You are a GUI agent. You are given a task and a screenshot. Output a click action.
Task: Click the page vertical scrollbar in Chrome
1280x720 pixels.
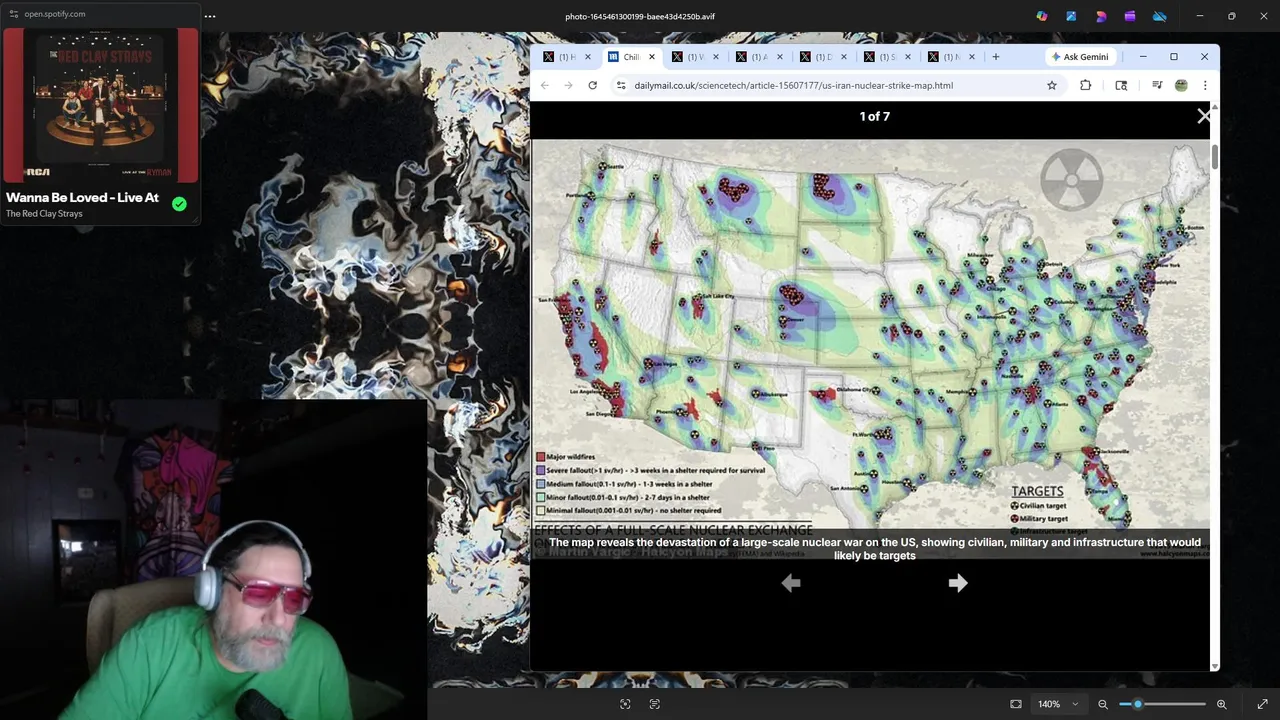pyautogui.click(x=1215, y=157)
